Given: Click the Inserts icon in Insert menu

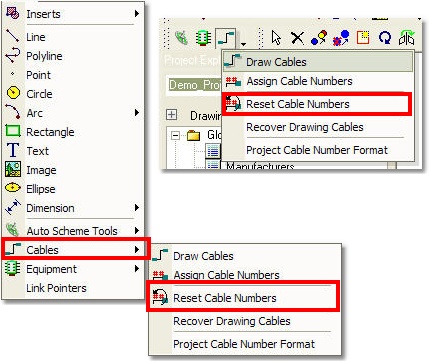Looking at the screenshot, I should point(13,13).
